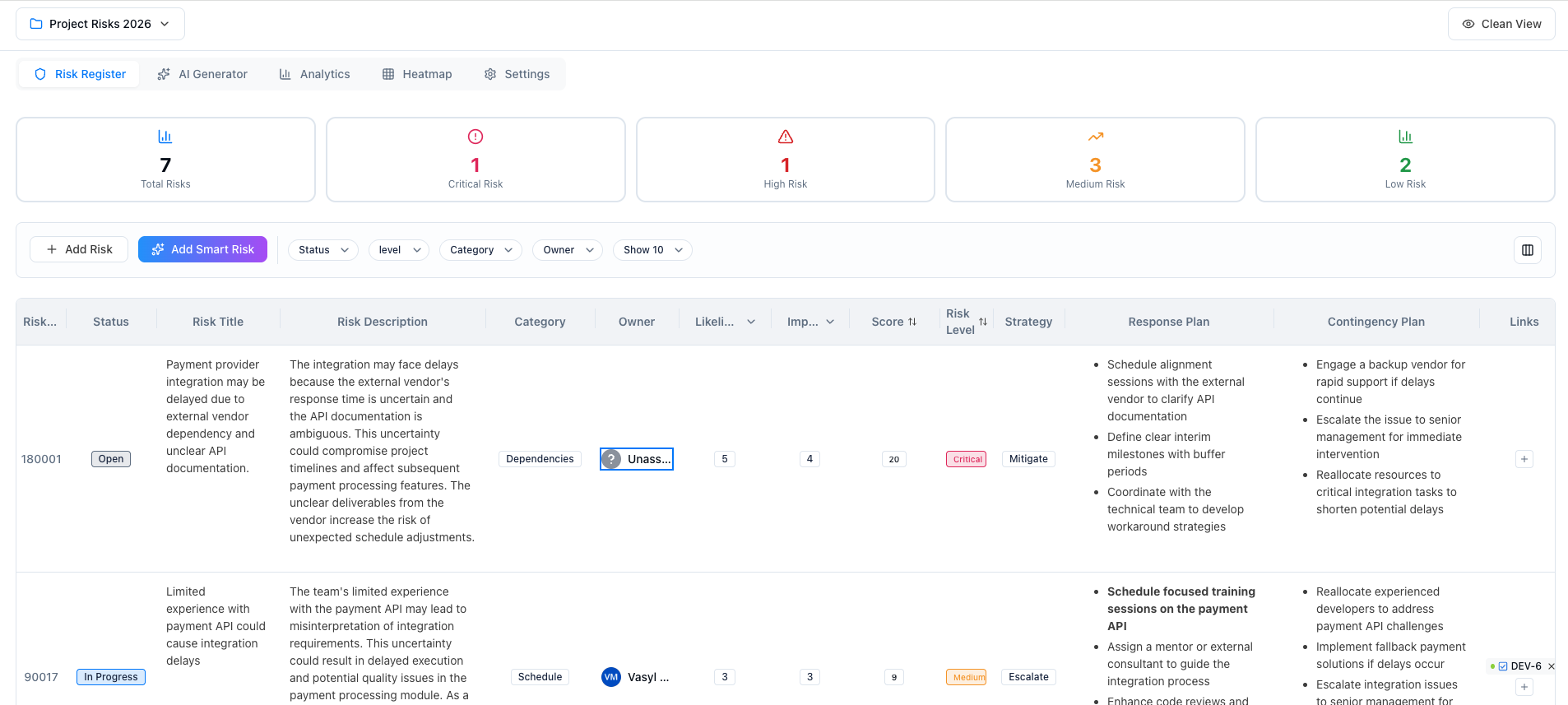Select the orange Medium risk level badge
Image resolution: width=1568 pixels, height=705 pixels.
[967, 677]
